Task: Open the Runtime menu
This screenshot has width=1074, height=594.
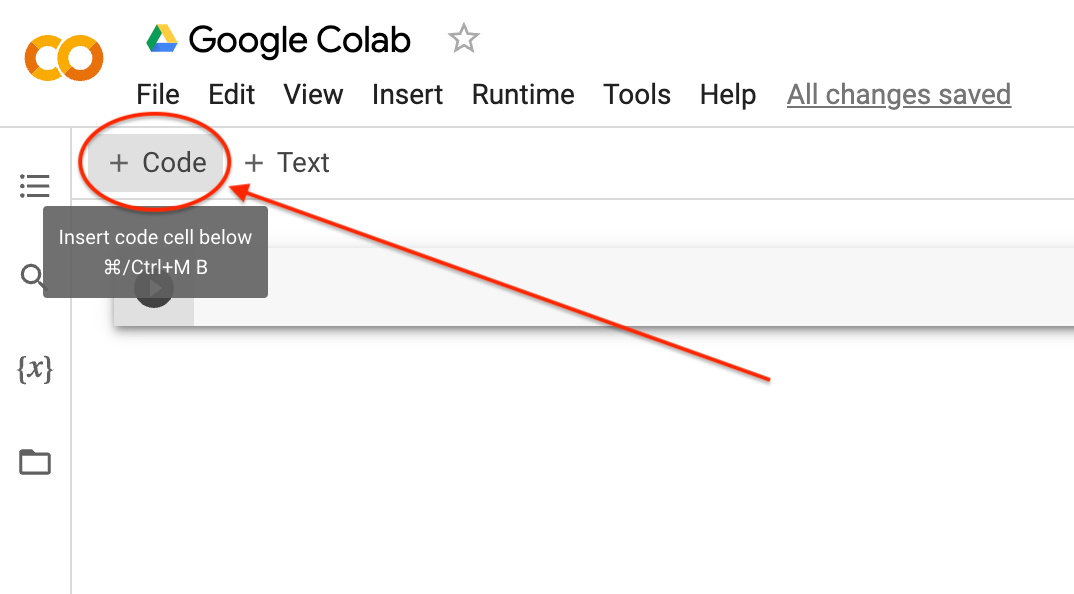Action: tap(522, 94)
